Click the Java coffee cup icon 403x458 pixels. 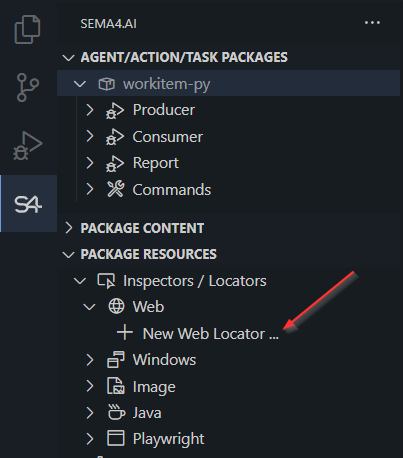(x=116, y=412)
